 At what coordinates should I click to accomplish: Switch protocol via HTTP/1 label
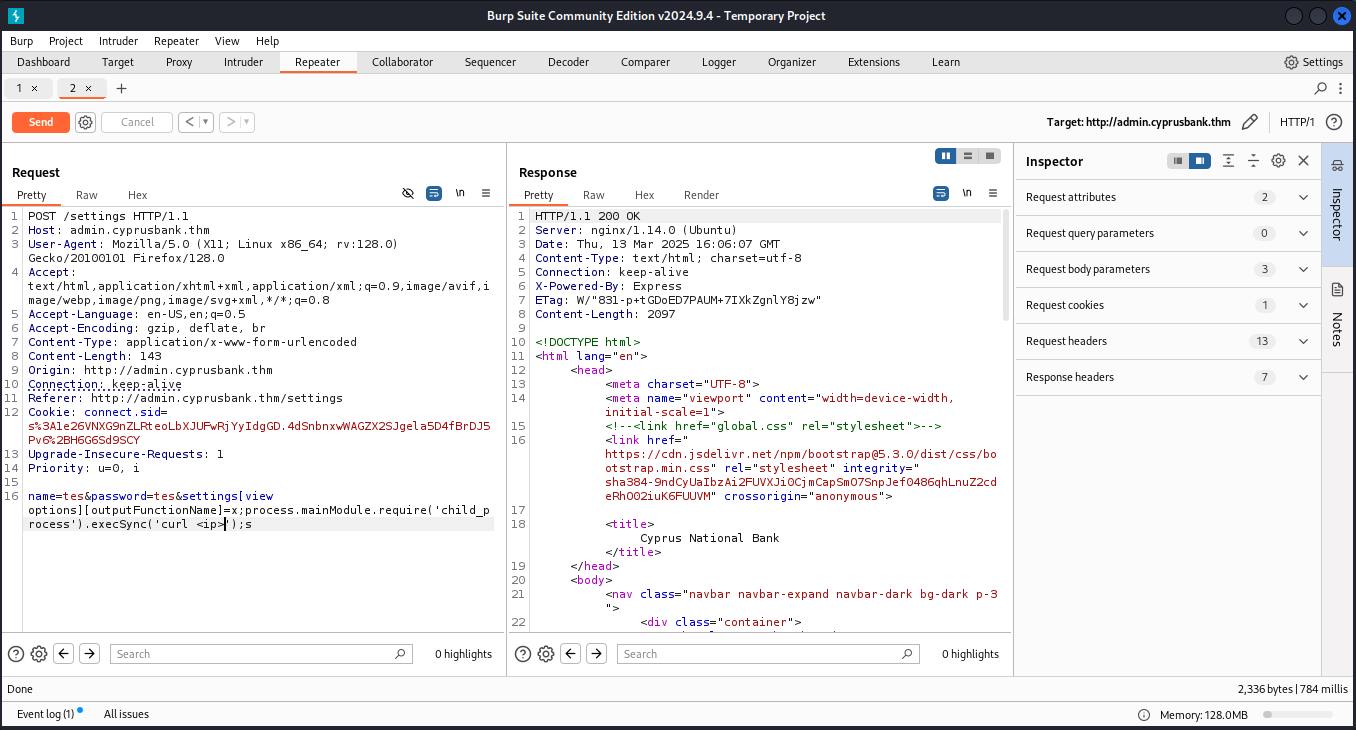[1297, 122]
